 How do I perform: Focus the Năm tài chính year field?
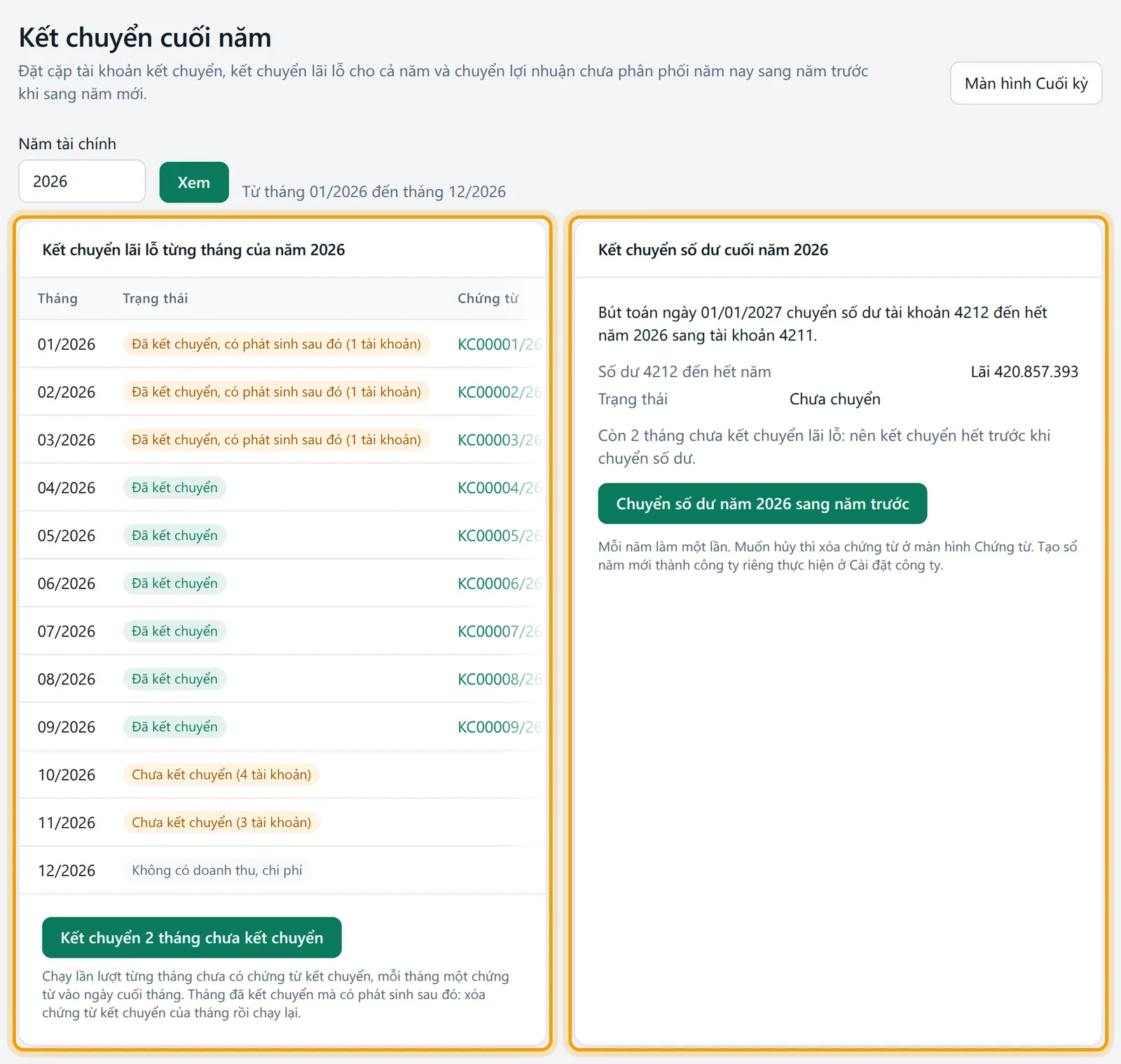tap(82, 181)
